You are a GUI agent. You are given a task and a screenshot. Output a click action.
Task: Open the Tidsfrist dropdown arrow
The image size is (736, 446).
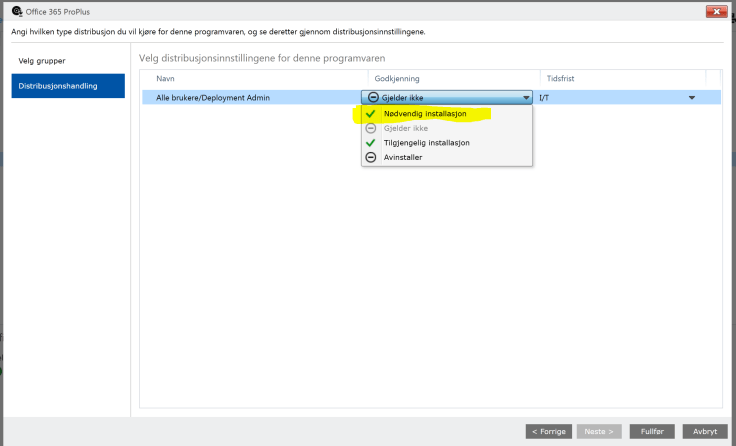tap(692, 98)
